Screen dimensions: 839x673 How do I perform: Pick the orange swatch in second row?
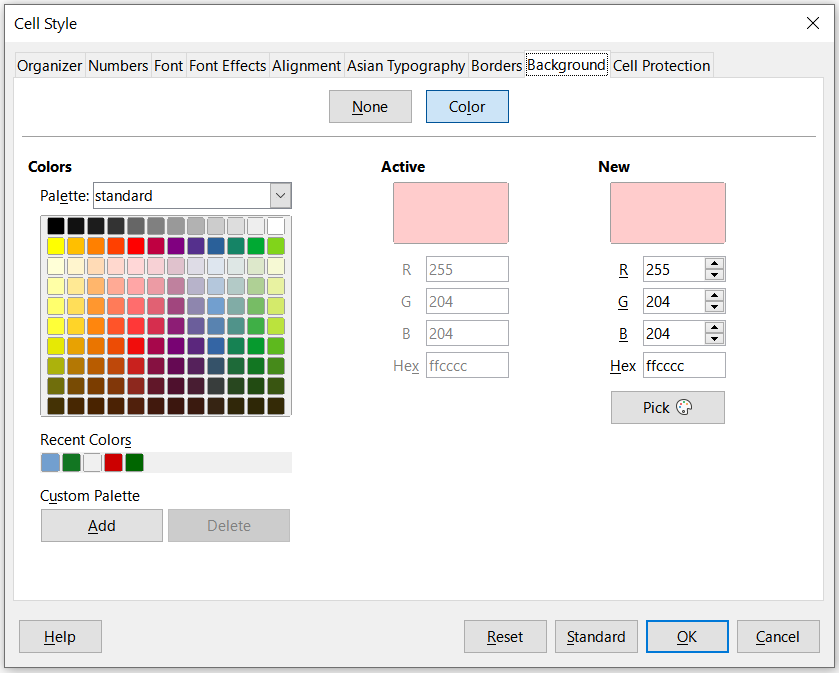96,246
